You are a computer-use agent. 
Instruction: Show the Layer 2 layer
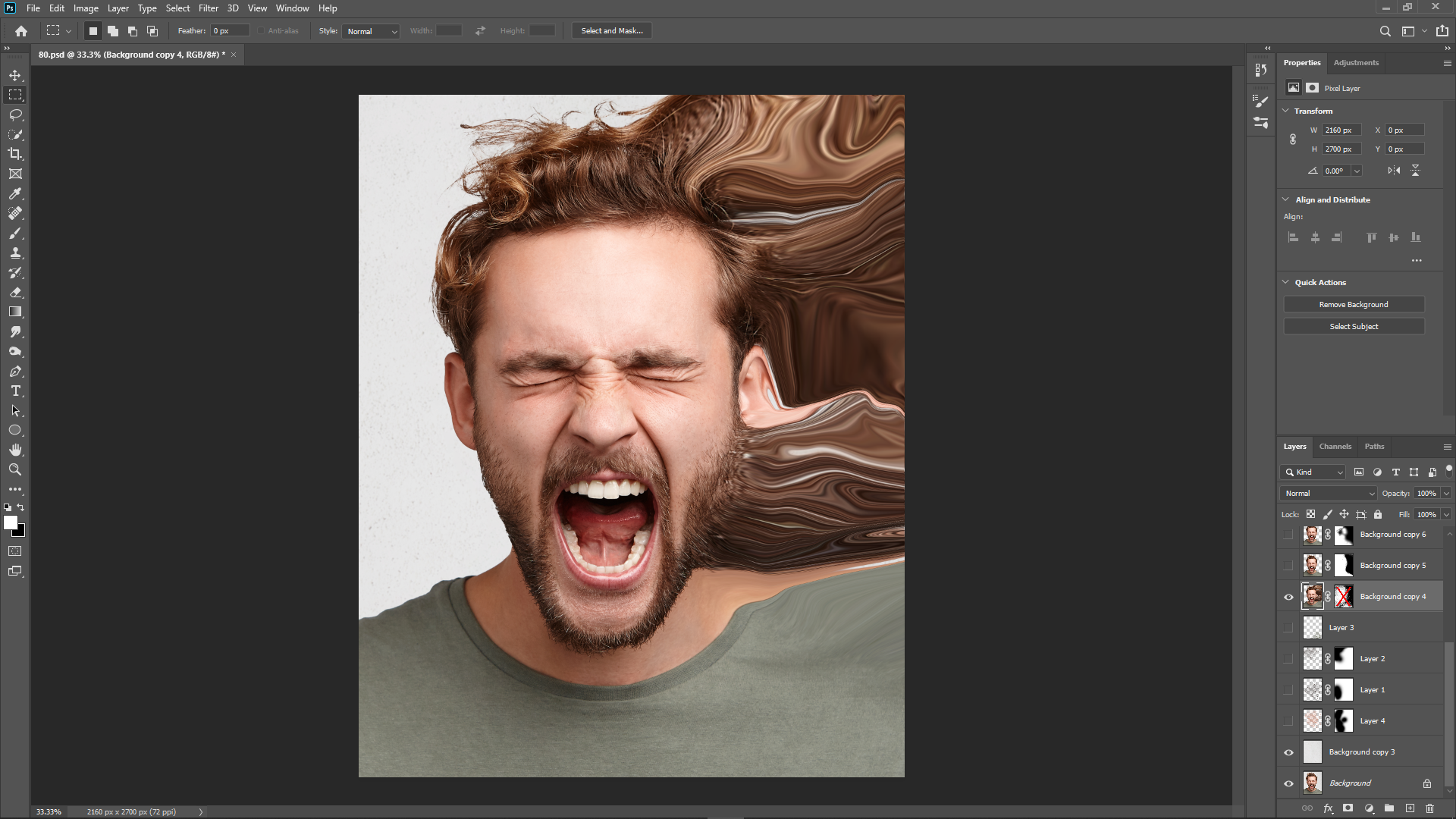1288,659
